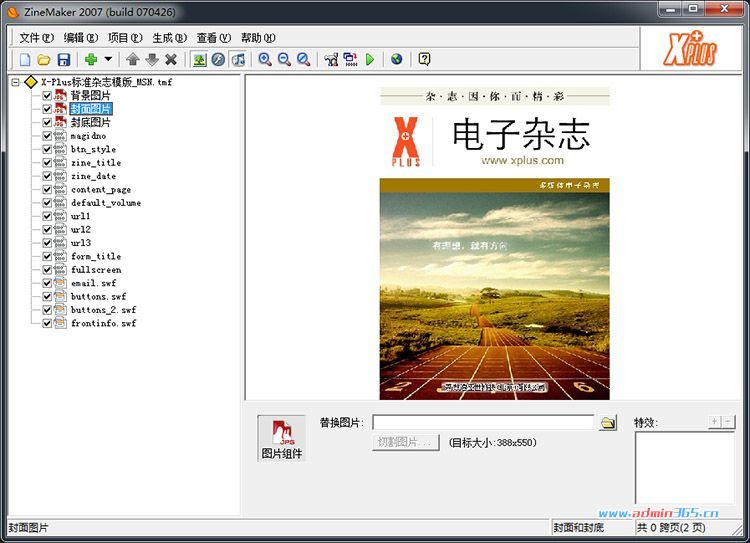Toggle the content_page checkbox

[47, 189]
